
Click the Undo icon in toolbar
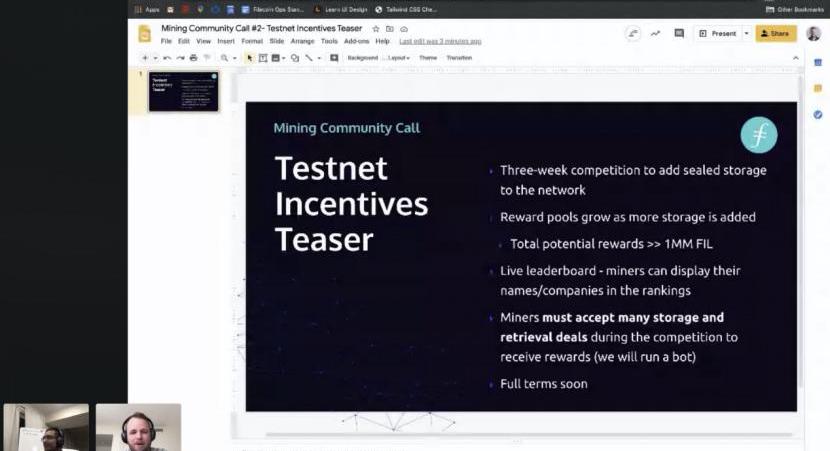click(x=167, y=58)
